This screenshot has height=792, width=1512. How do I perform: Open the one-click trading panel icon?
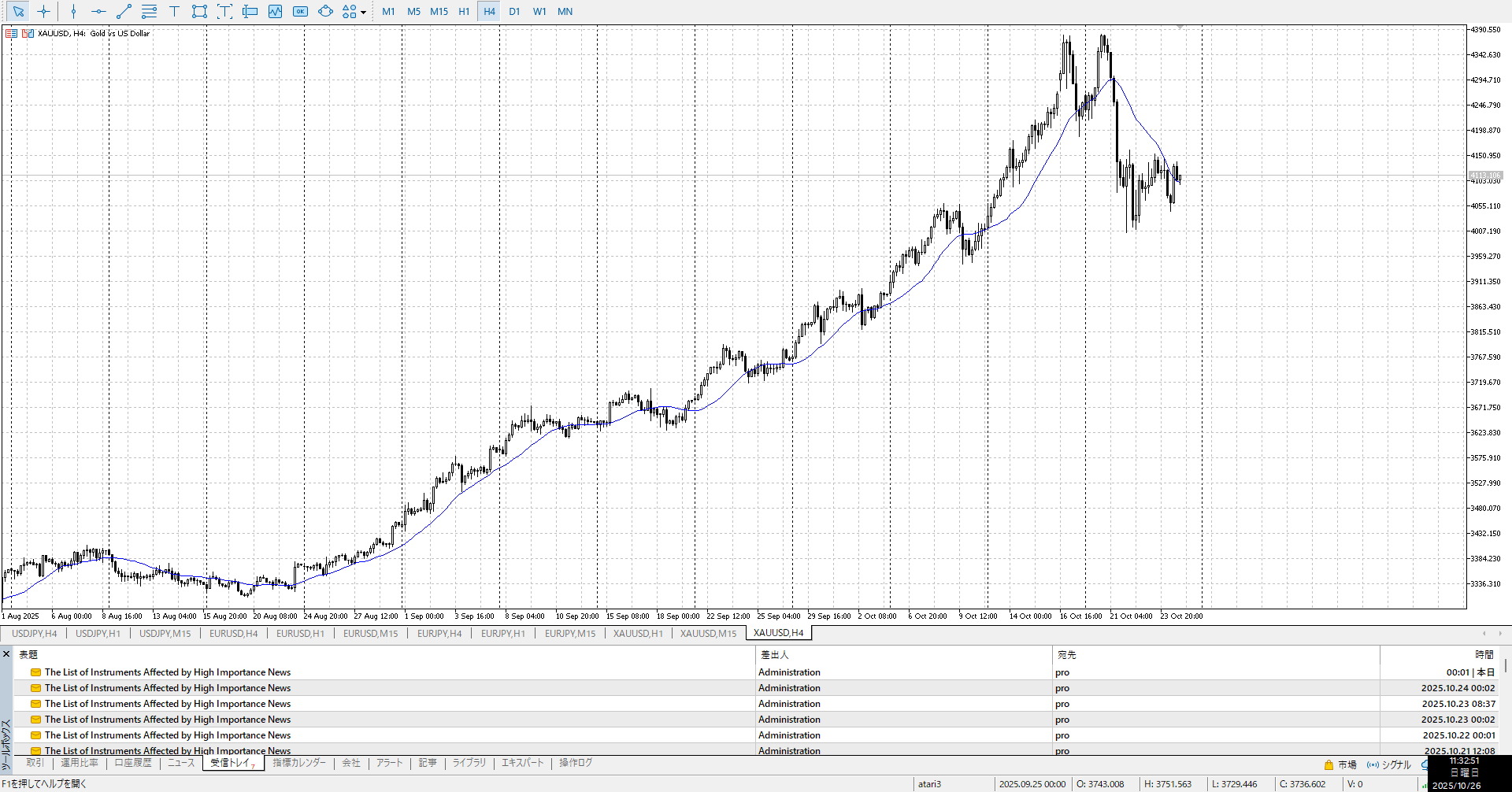click(x=11, y=34)
